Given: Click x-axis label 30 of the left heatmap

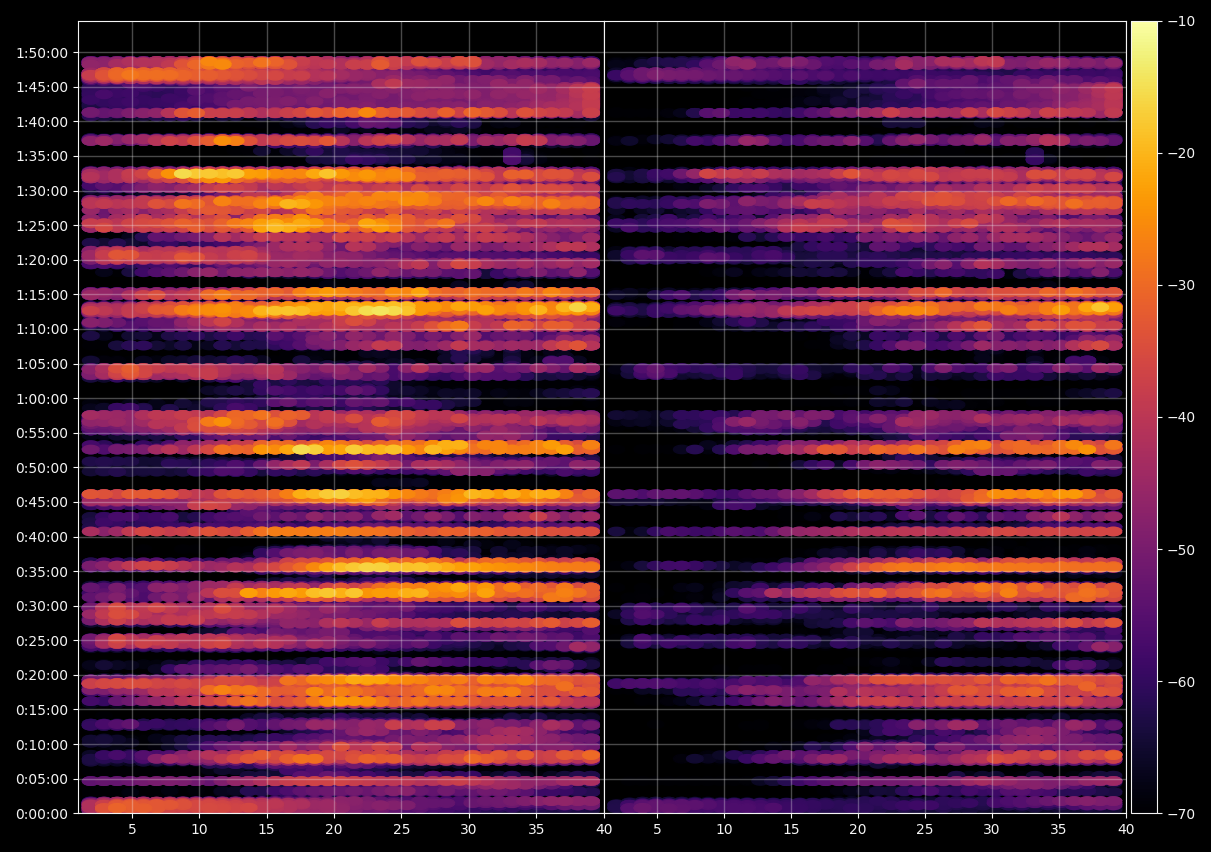Looking at the screenshot, I should [469, 830].
